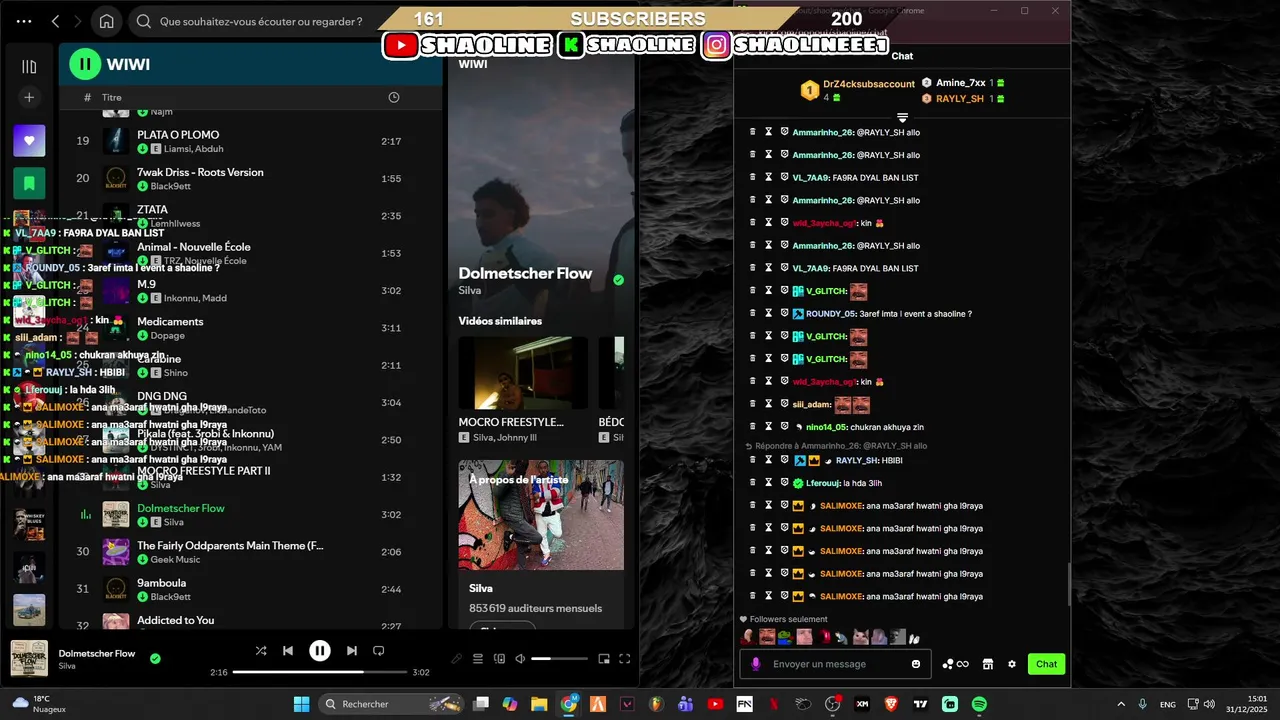The image size is (1280, 720).
Task: Open FL Studio from the taskbar
Action: 656,704
